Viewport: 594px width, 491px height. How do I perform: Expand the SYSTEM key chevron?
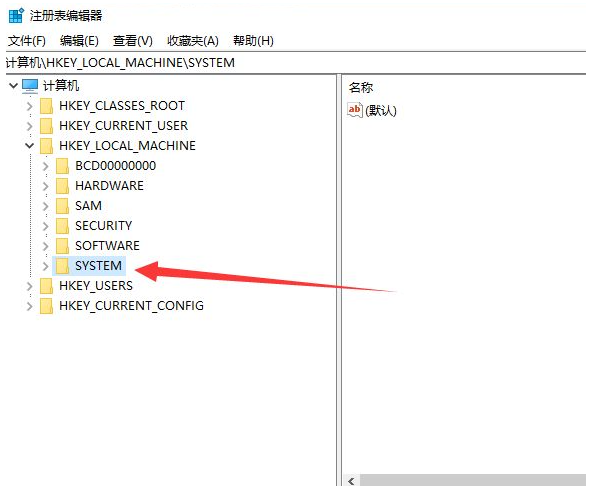click(x=45, y=266)
